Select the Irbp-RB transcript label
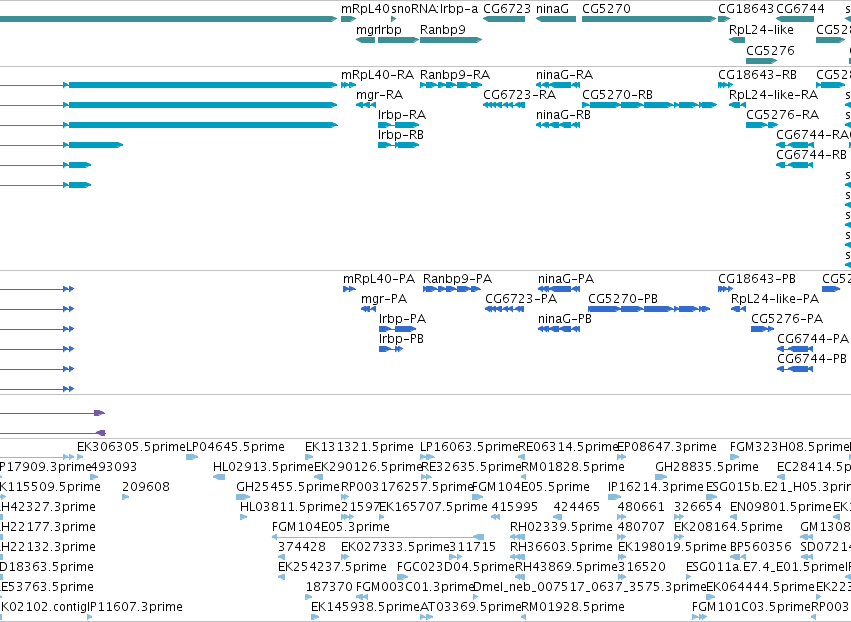Screen dimensions: 851x622 [x=401, y=135]
